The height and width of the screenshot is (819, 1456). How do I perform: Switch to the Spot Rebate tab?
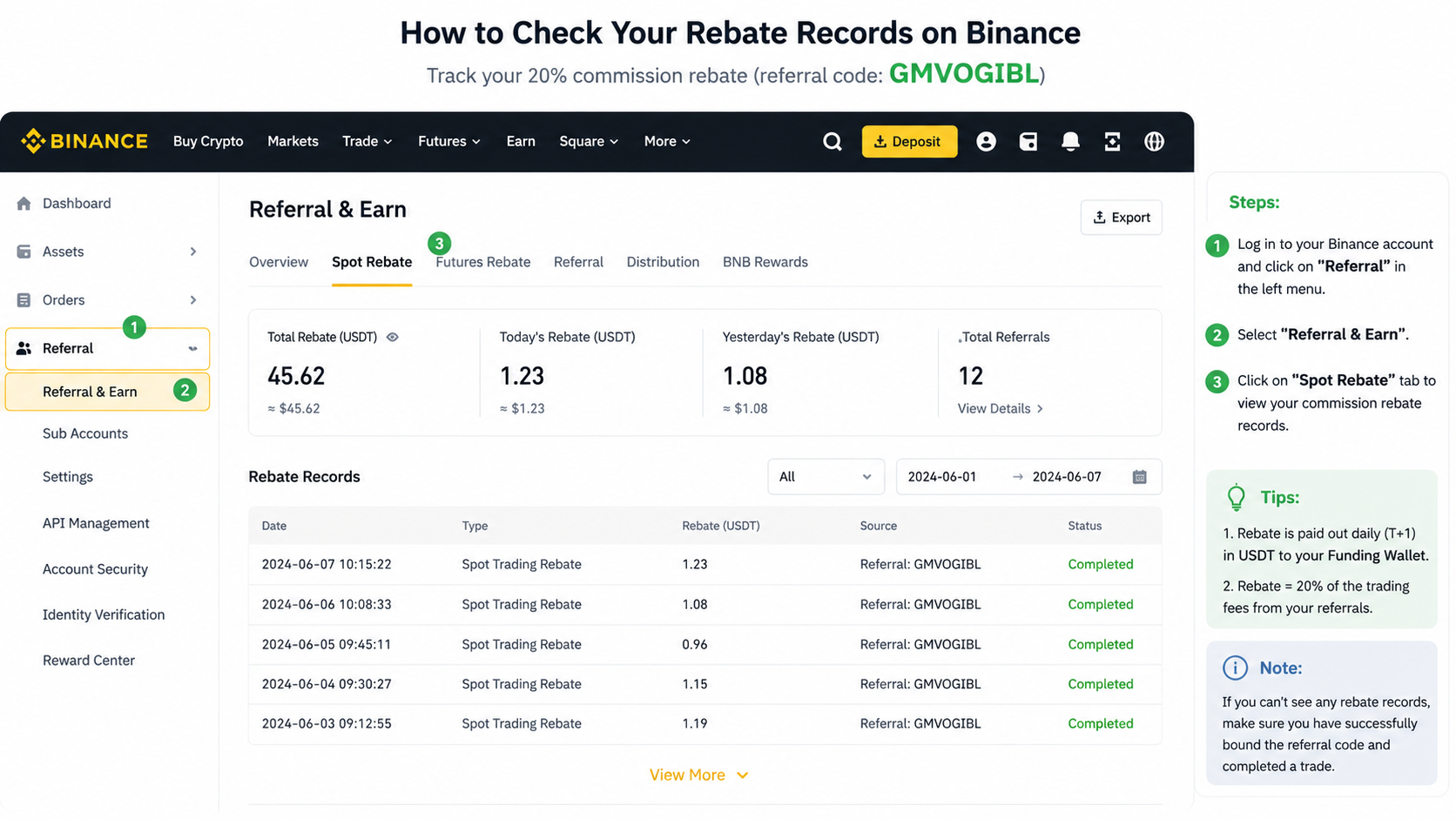coord(372,262)
